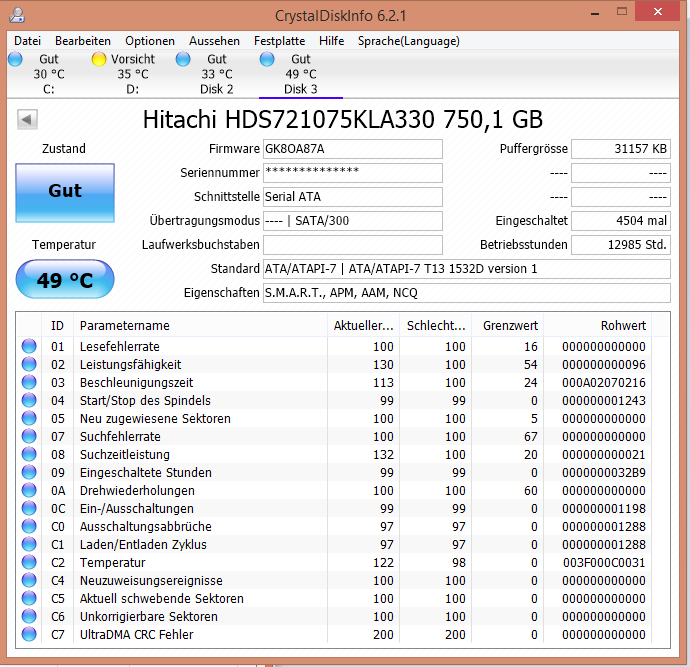Select the Disk 3 tab
The width and height of the screenshot is (690, 667).
click(301, 74)
